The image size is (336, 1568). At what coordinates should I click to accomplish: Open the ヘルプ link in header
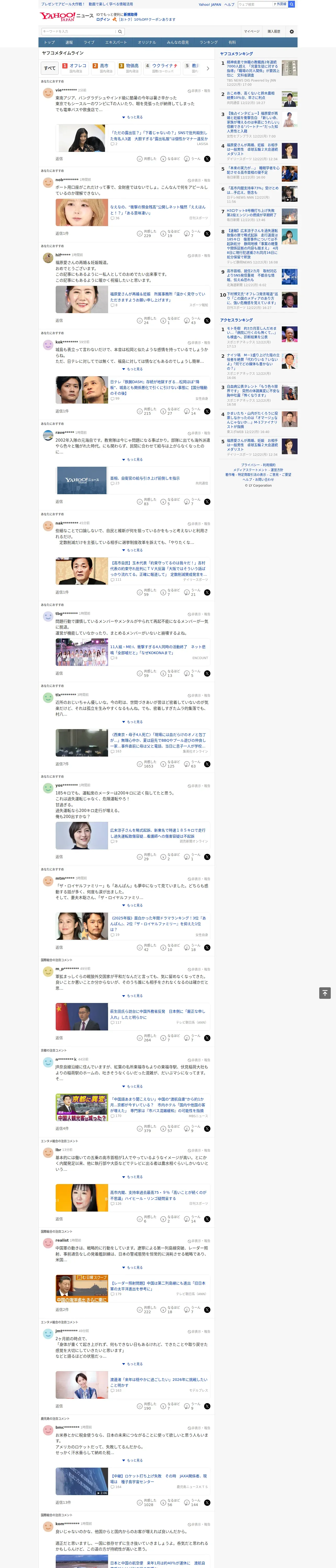tap(229, 4)
